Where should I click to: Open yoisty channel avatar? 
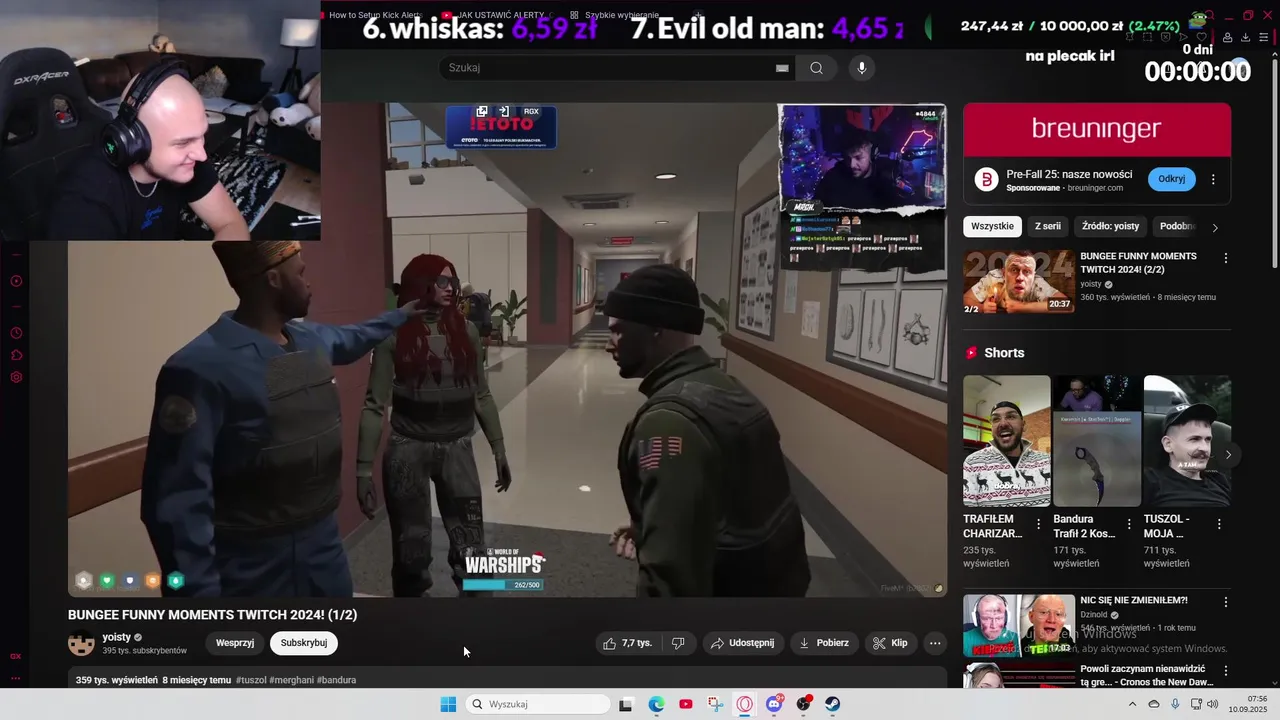click(x=81, y=643)
